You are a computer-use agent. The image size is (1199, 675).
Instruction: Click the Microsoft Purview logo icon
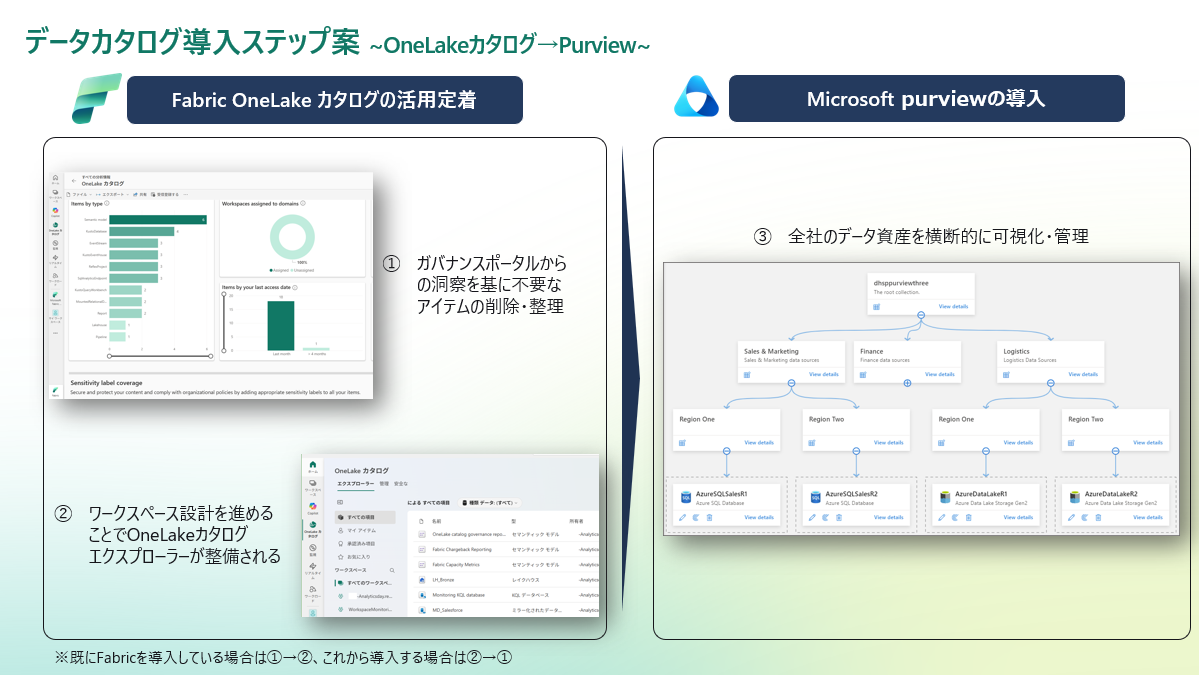click(696, 96)
